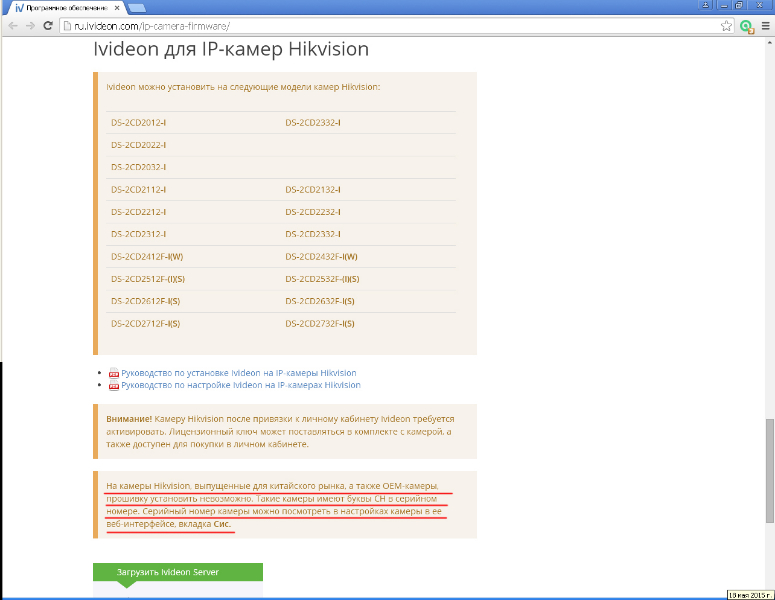Click the heading 'Ivideon для IP-камер Hikvision'
Image resolution: width=775 pixels, height=600 pixels.
tap(231, 49)
